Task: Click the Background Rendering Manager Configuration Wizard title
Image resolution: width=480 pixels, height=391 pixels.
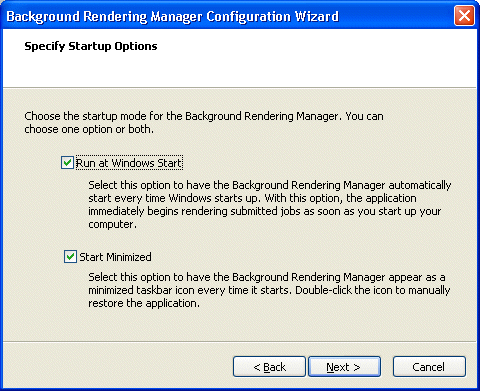Action: coord(172,16)
